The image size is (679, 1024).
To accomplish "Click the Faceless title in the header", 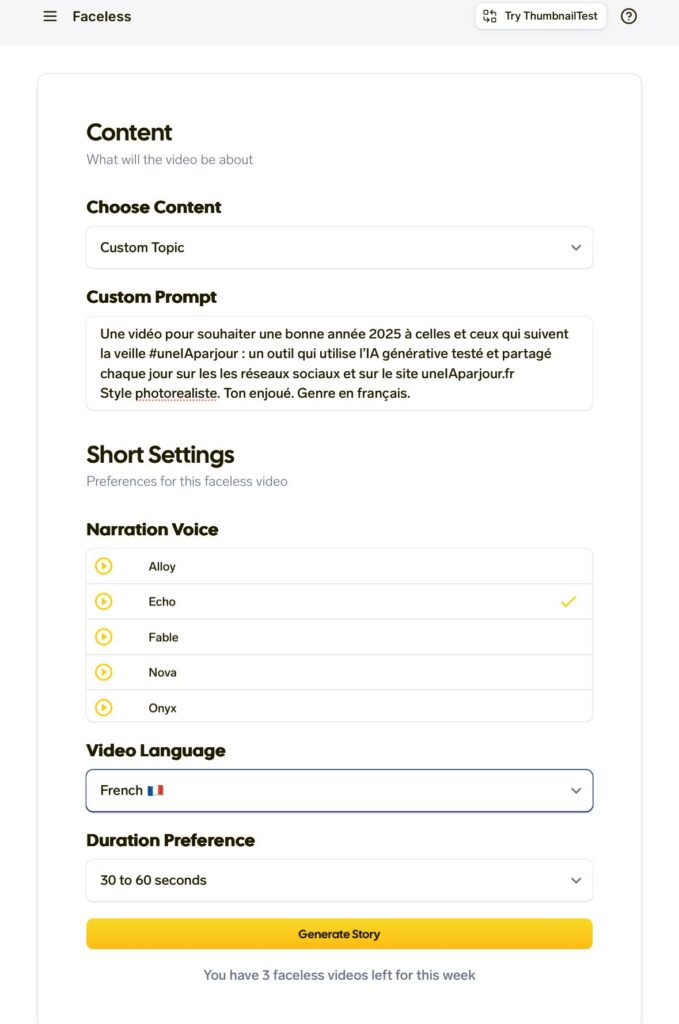I will pos(102,16).
